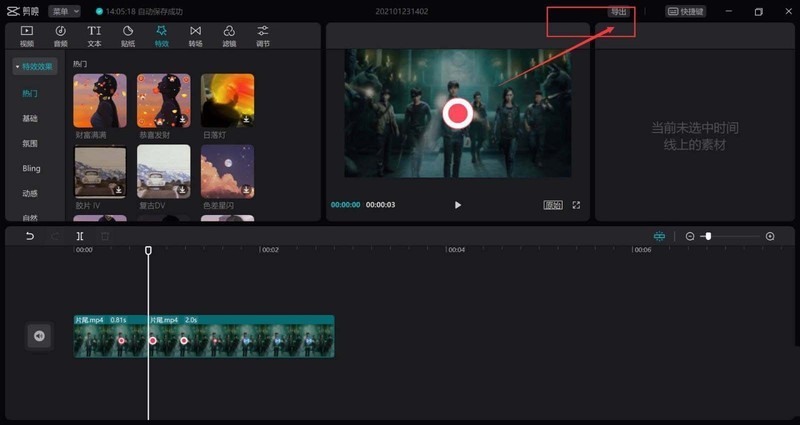The width and height of the screenshot is (800, 425).
Task: Open the 转场 (transition) panel
Action: [x=195, y=36]
